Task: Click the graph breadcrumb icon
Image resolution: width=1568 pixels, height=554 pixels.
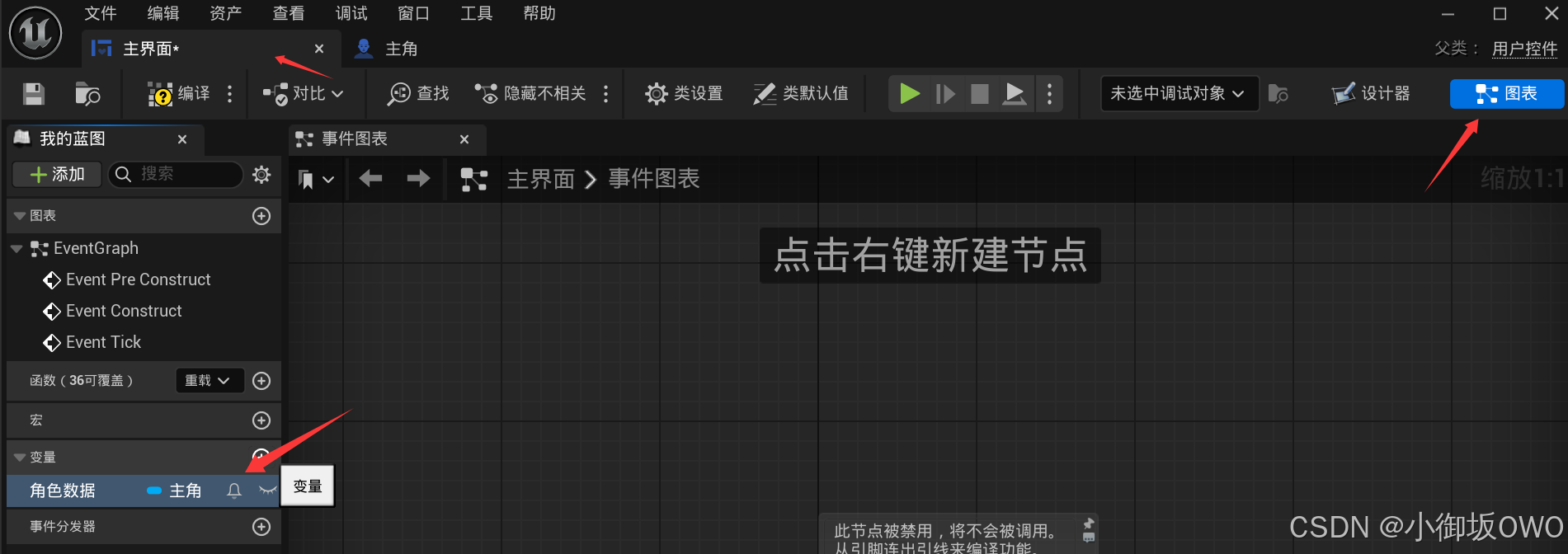Action: coord(474,179)
